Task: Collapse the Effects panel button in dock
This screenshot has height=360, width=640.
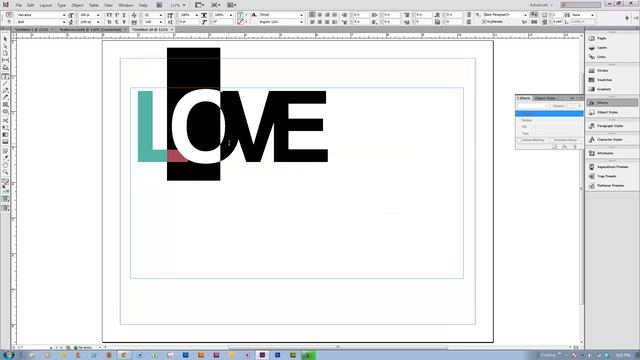Action: tap(611, 103)
